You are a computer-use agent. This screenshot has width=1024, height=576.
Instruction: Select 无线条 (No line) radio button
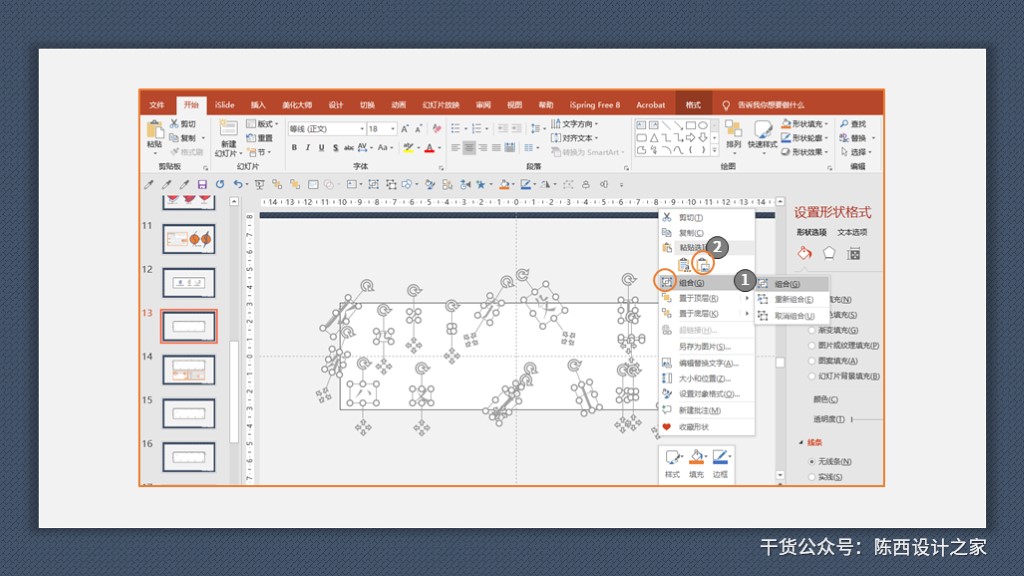pos(812,462)
